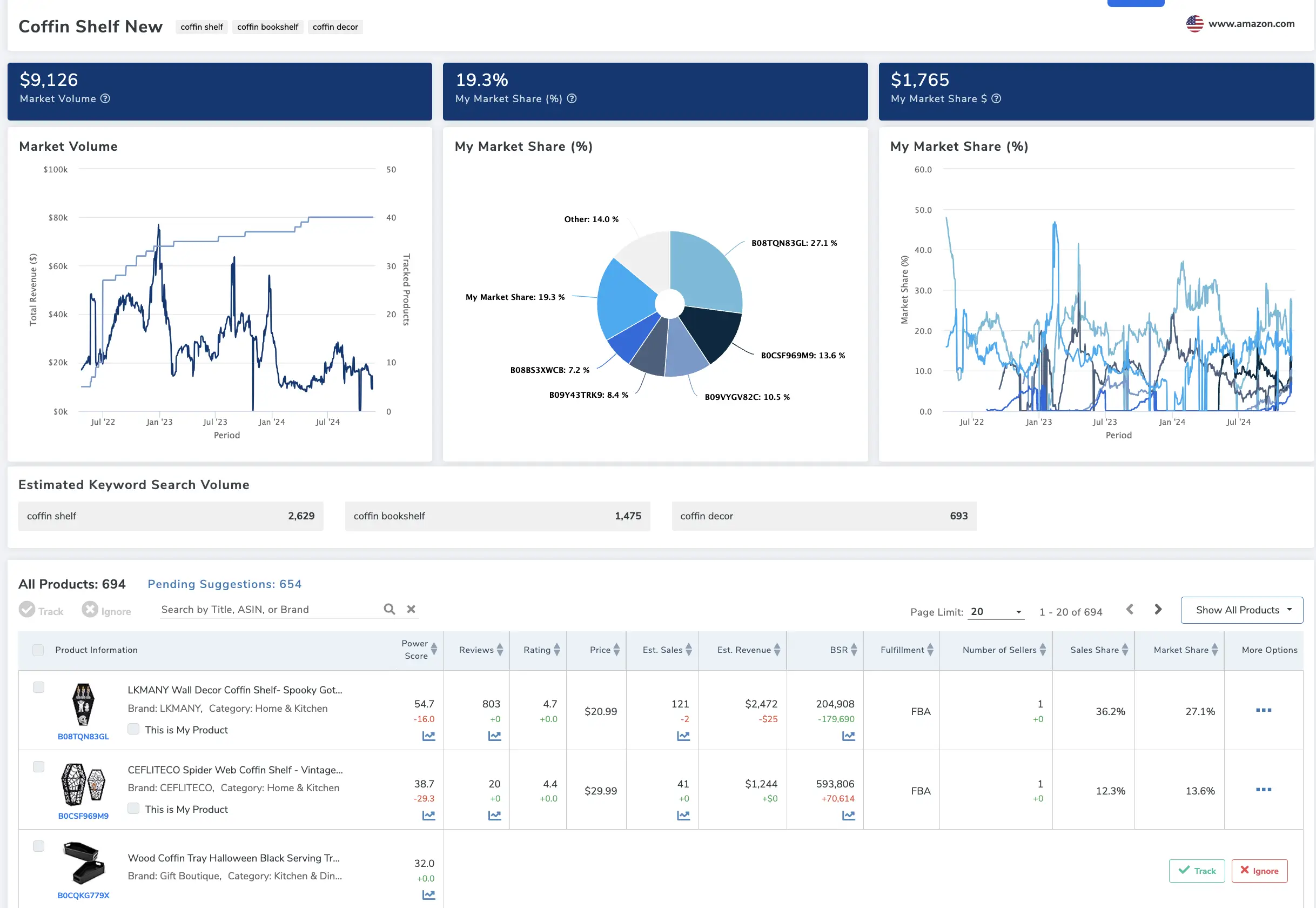Track the Wood Coffin Tray product
Screen dimensions: 1316x908
(x=1197, y=871)
